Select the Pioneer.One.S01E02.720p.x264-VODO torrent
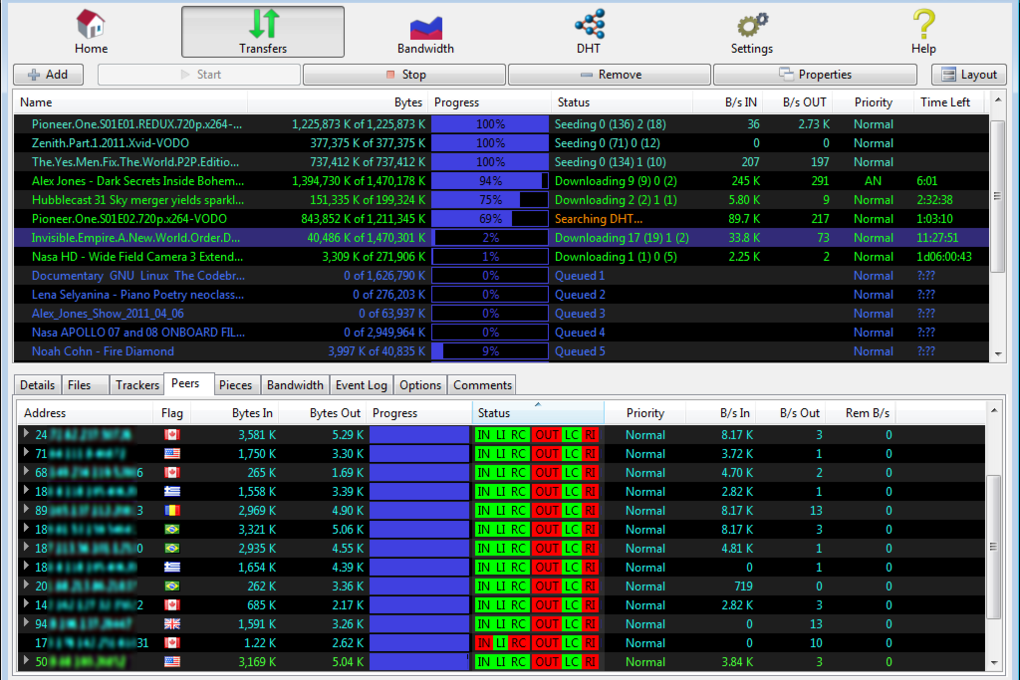The image size is (1020, 680). tap(501, 219)
